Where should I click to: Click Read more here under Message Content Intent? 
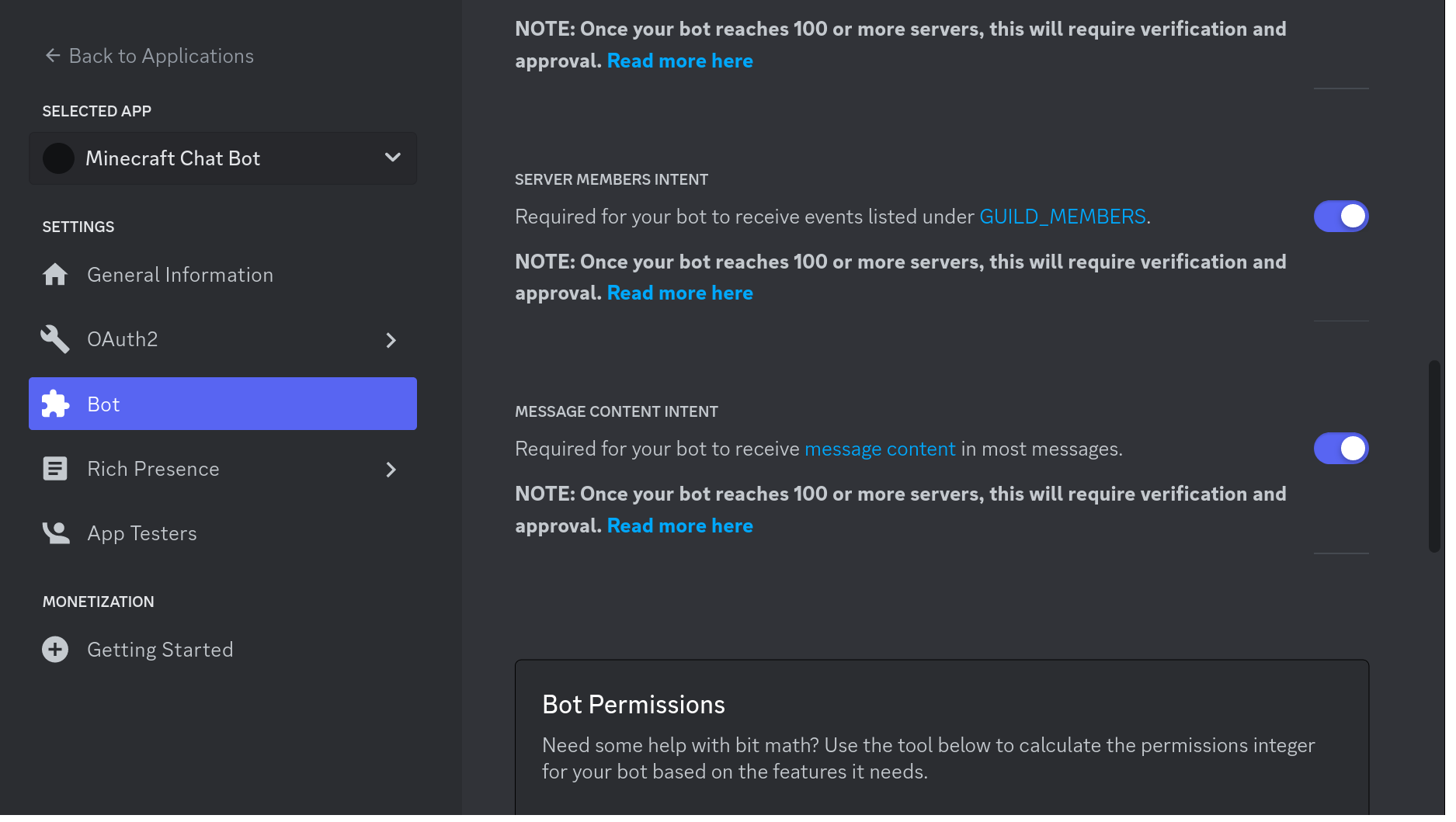point(679,525)
